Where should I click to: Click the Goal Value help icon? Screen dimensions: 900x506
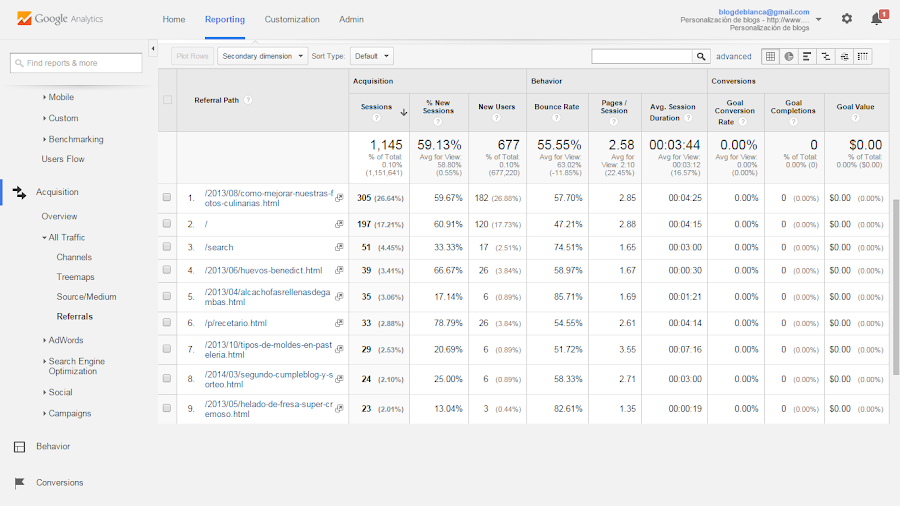click(x=855, y=118)
